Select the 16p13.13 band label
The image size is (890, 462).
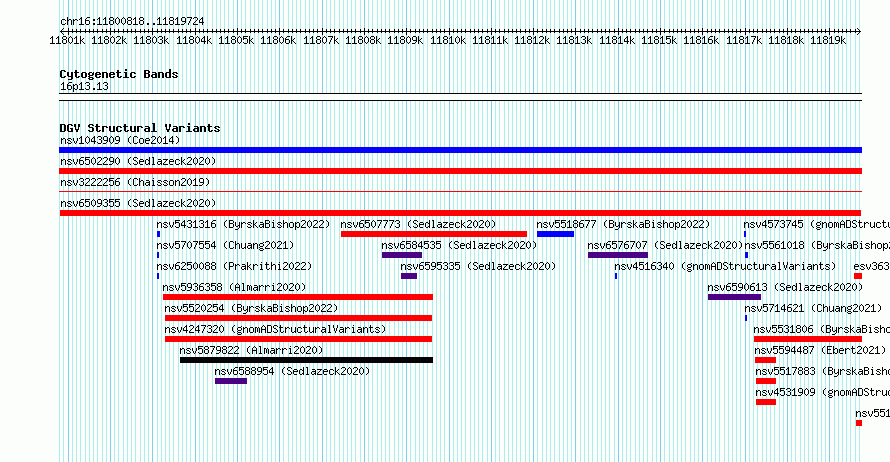click(84, 86)
